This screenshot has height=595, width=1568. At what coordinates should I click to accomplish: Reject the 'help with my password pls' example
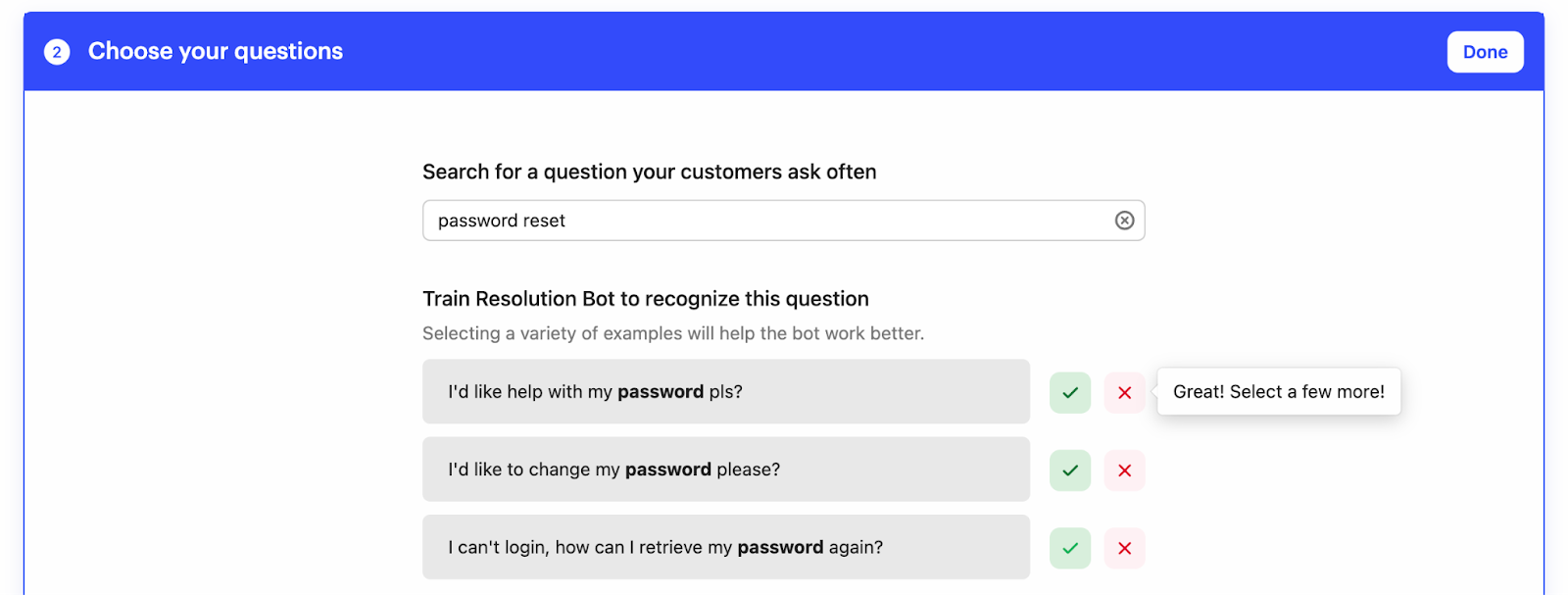click(x=1124, y=392)
